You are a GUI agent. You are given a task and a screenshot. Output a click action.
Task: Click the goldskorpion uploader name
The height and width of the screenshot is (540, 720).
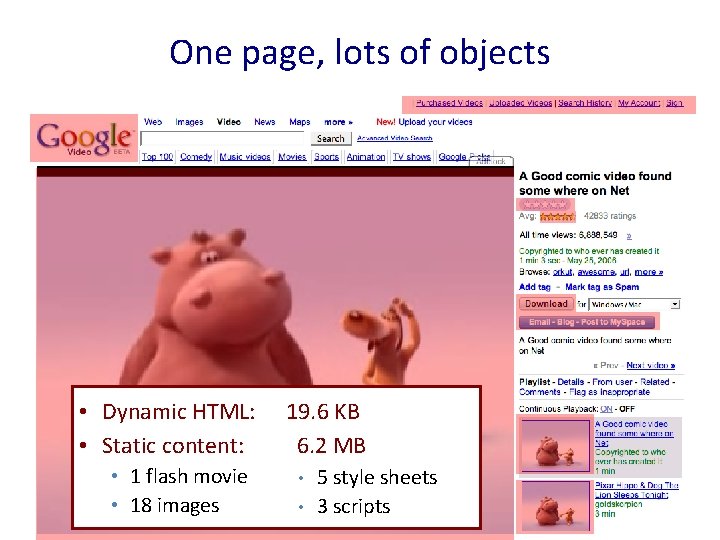coord(619,504)
